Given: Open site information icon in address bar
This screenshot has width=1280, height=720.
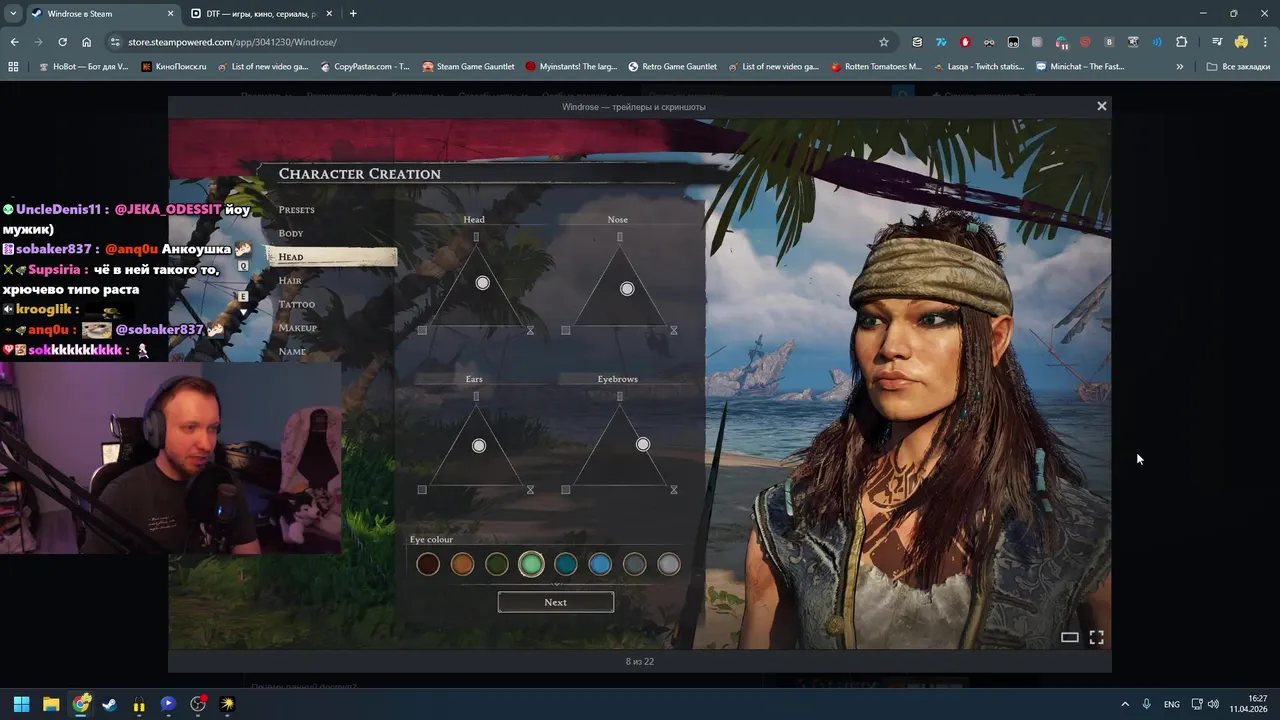Looking at the screenshot, I should 115,42.
